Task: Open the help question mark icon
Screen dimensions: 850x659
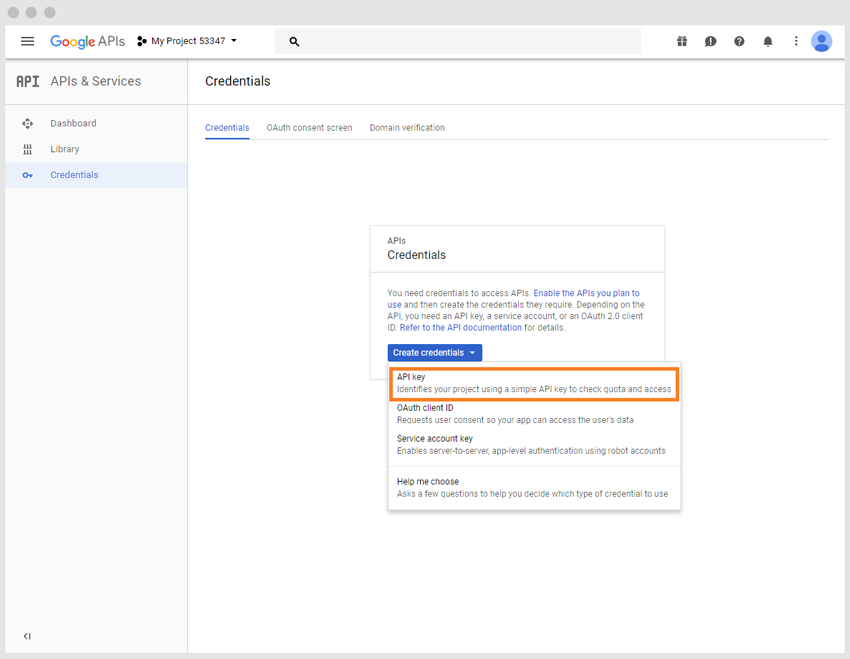Action: click(739, 41)
